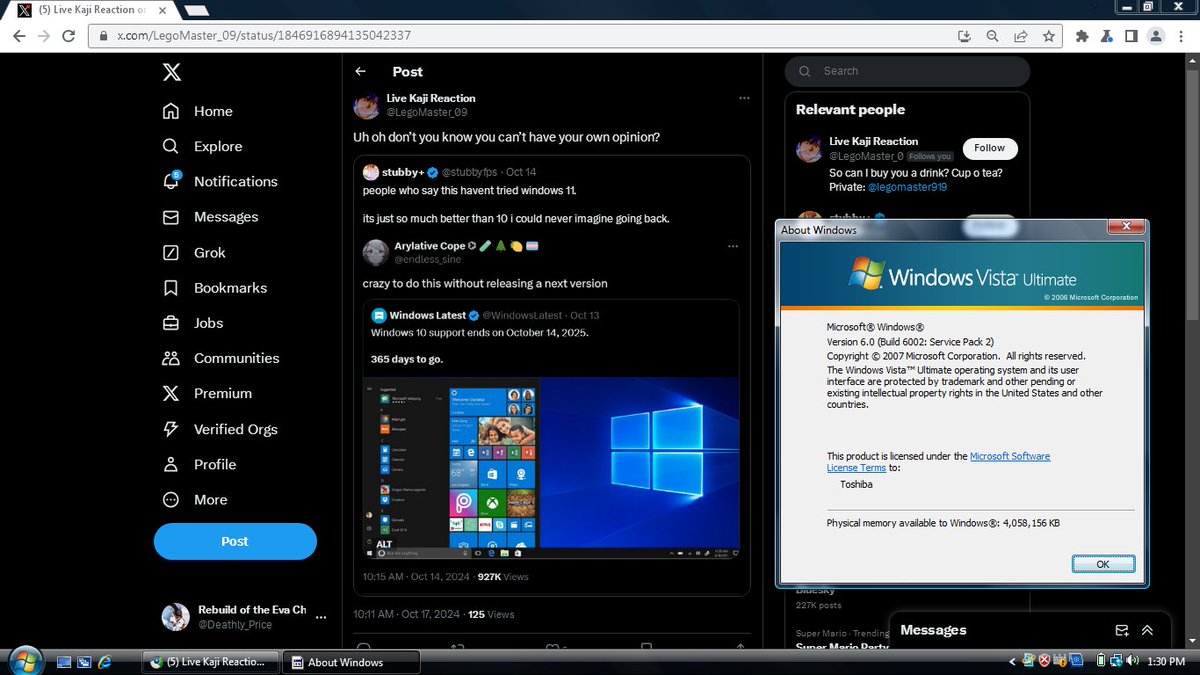Click the ALT badge on the image

384,544
